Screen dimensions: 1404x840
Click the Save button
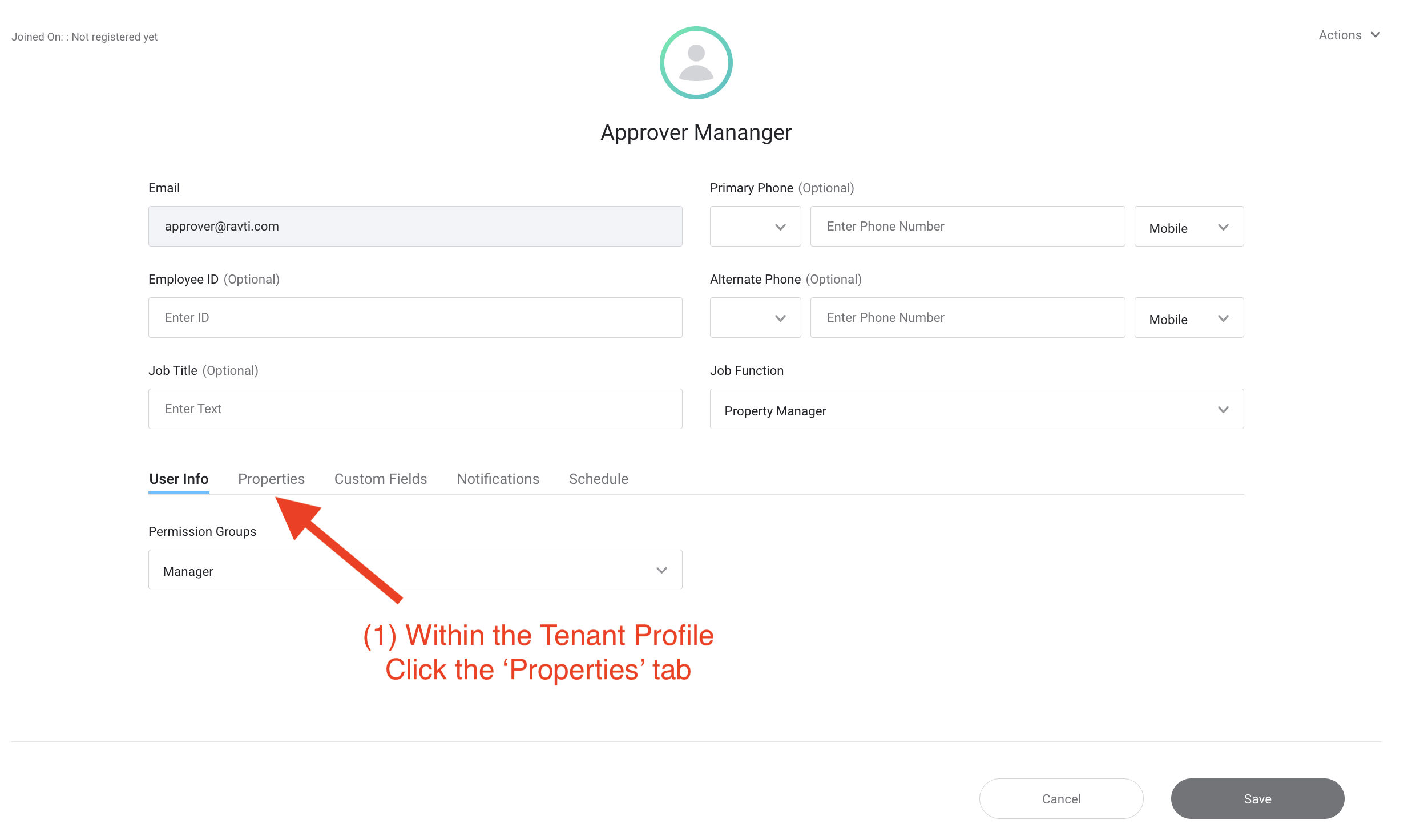(1257, 799)
